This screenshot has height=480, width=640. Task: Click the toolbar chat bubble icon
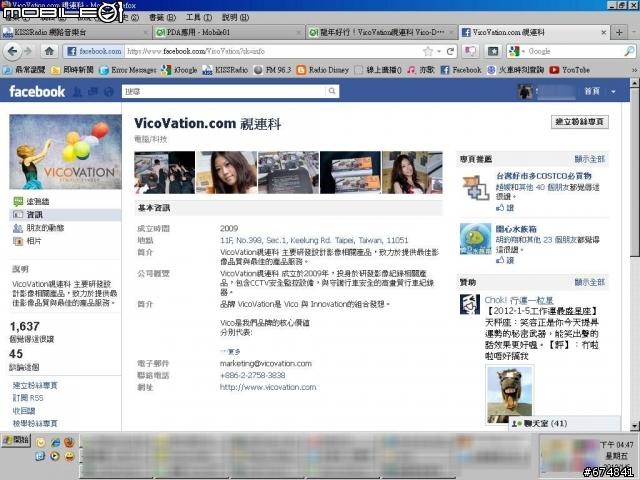[471, 51]
